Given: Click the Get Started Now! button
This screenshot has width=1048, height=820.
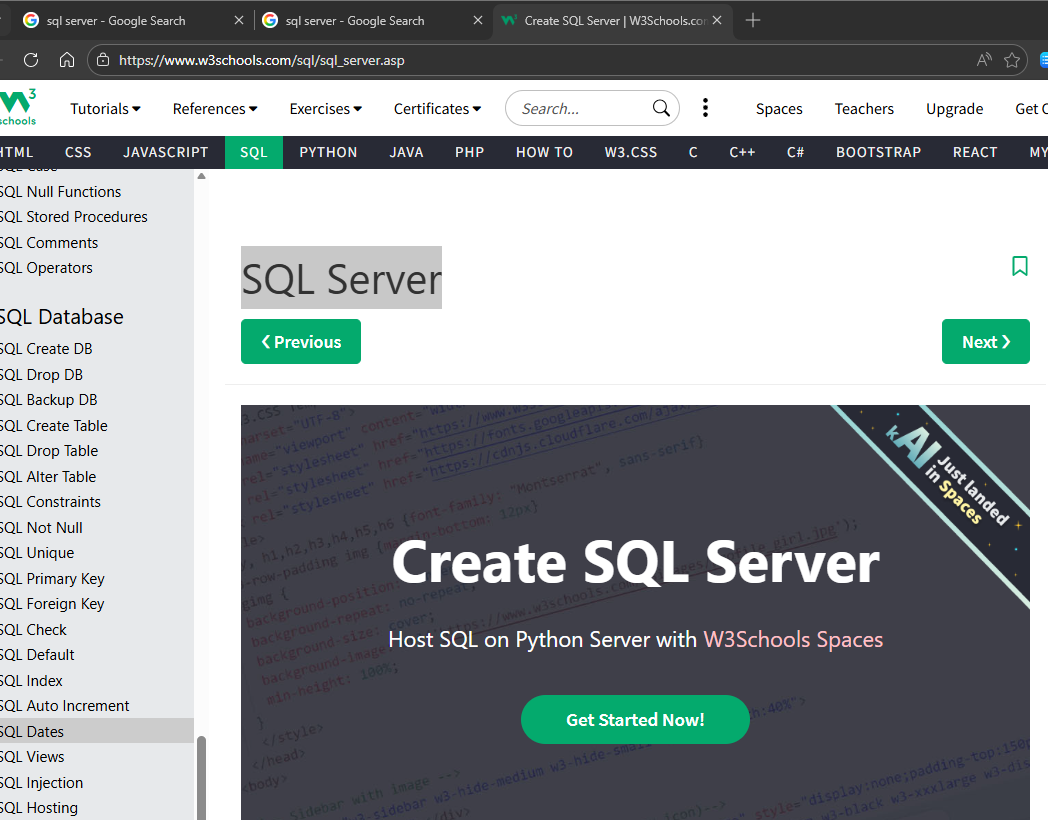Looking at the screenshot, I should (635, 720).
